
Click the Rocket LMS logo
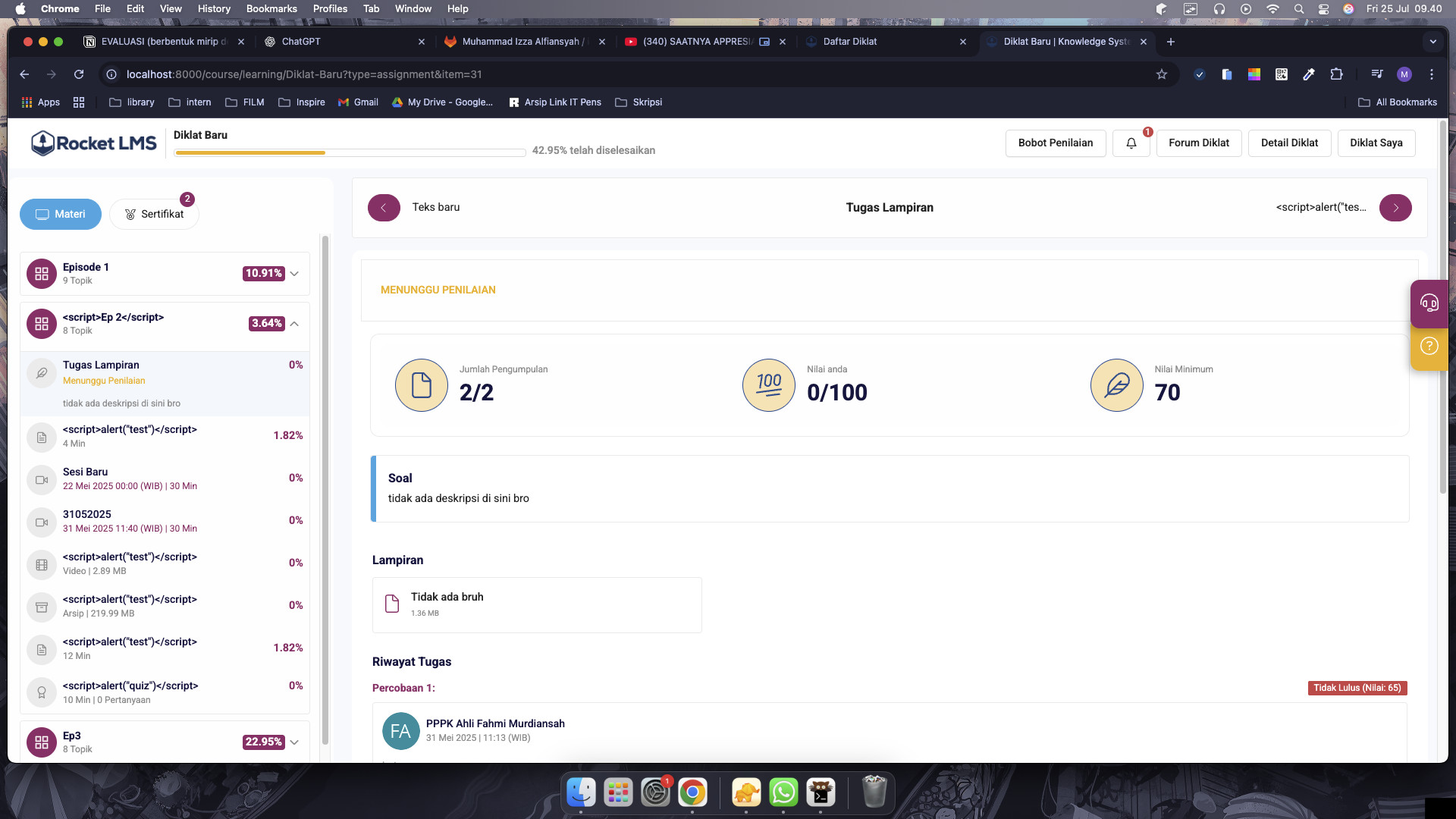tap(94, 143)
